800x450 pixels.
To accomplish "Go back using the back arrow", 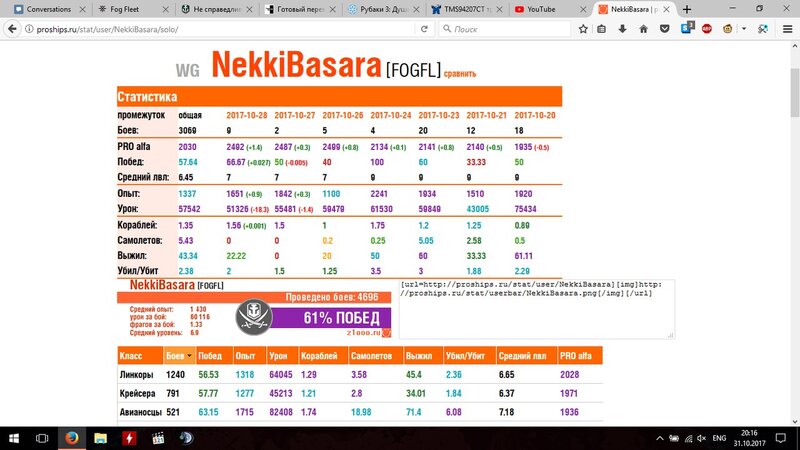I will click(11, 29).
